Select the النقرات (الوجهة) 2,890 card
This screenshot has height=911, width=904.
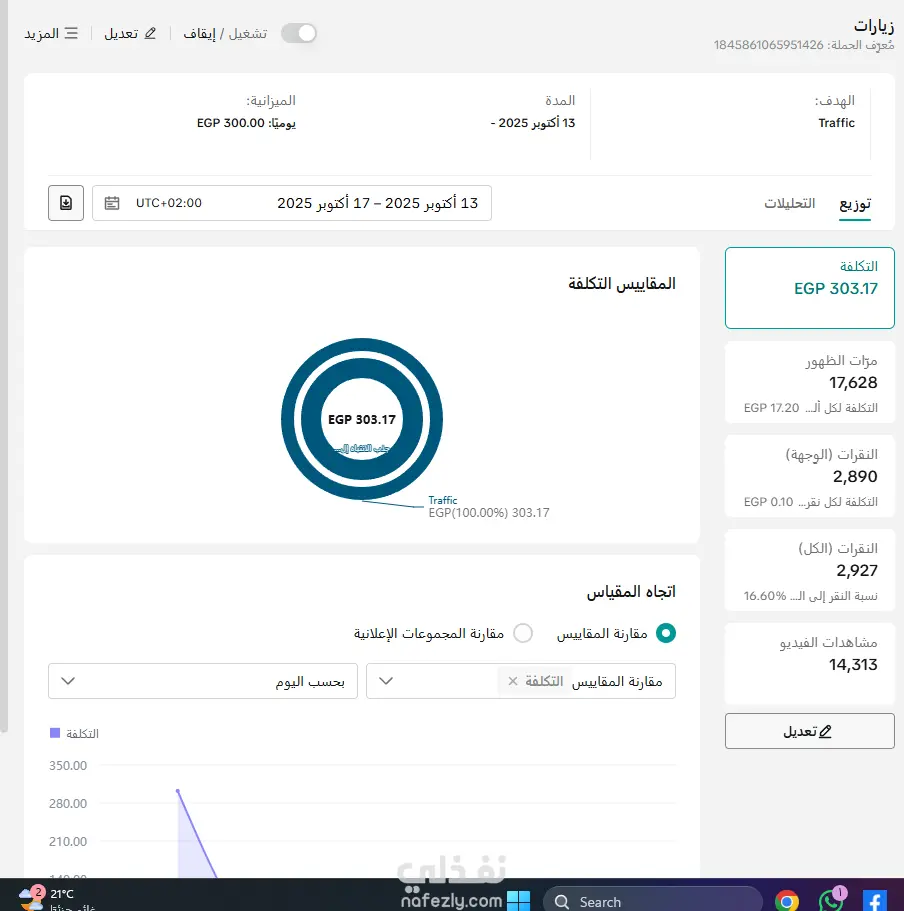click(809, 476)
